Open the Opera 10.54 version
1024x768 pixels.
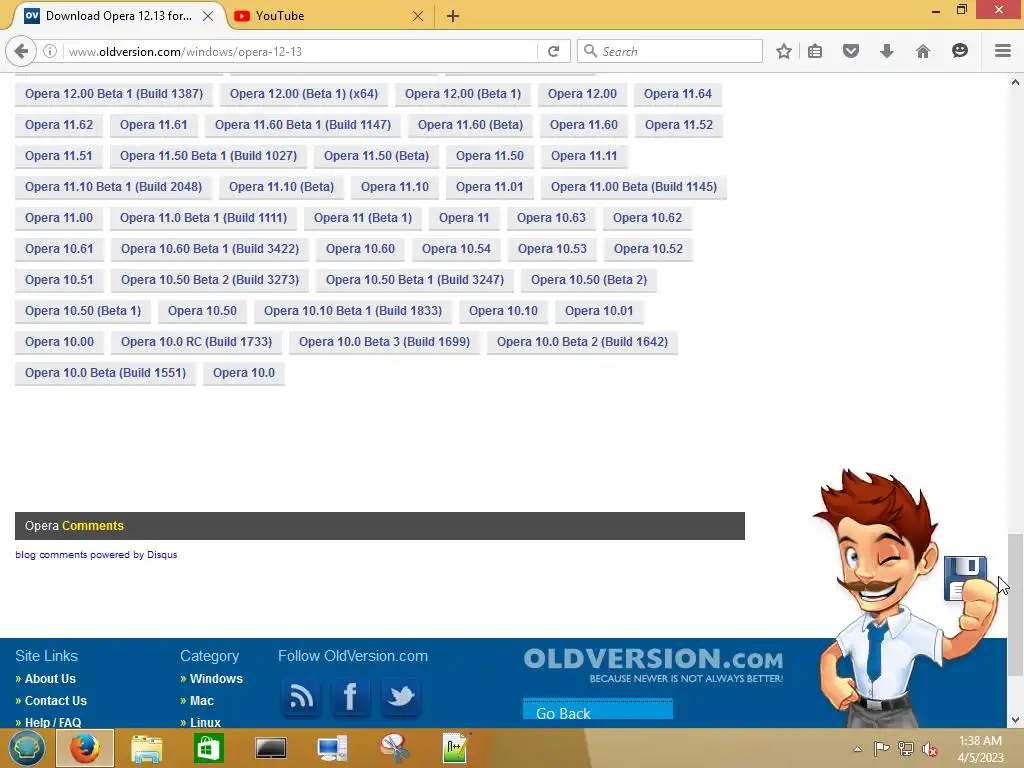[x=456, y=249]
